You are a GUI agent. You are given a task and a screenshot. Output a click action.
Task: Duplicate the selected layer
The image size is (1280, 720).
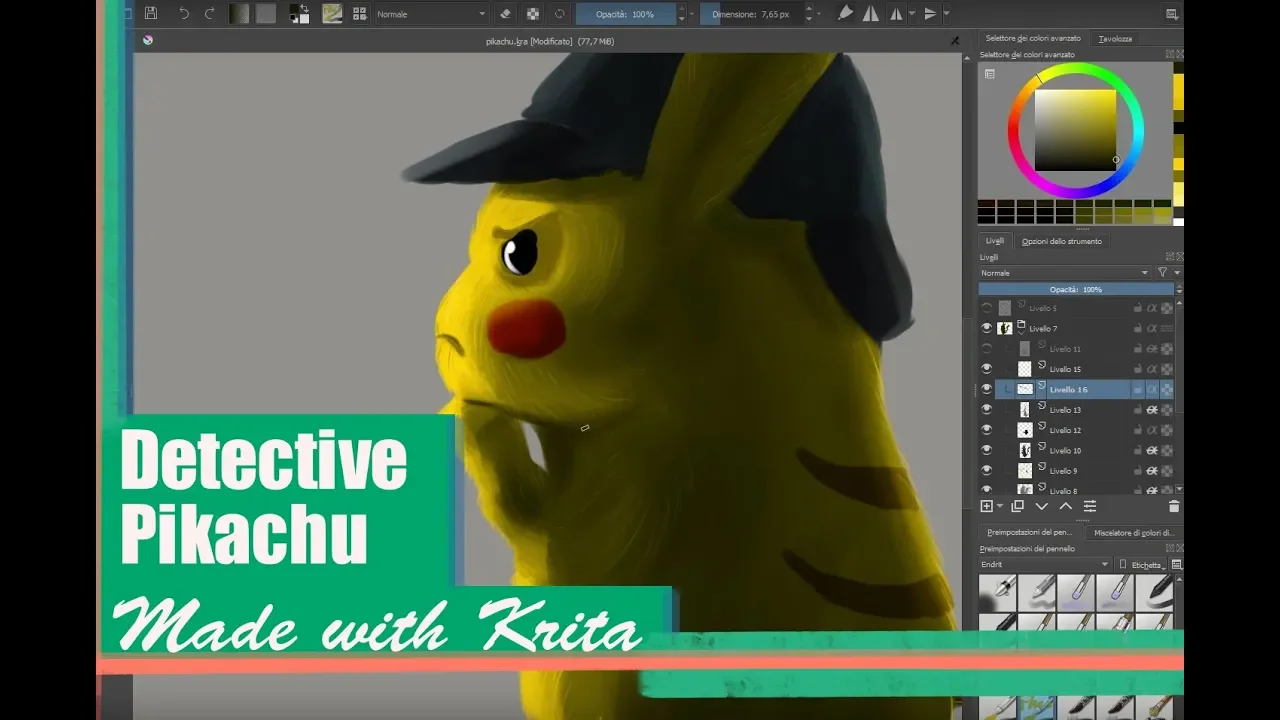point(1017,506)
